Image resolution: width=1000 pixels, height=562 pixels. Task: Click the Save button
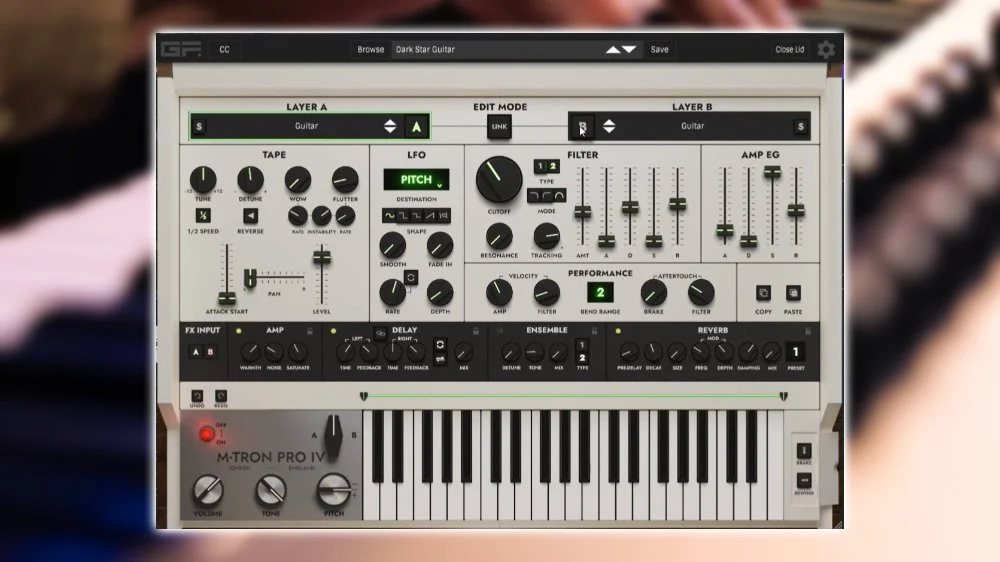pyautogui.click(x=659, y=49)
